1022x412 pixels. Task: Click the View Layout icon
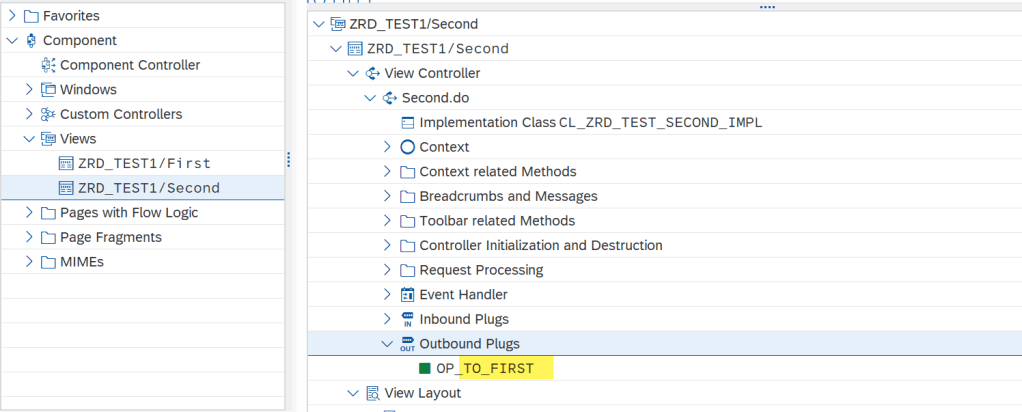coord(372,393)
